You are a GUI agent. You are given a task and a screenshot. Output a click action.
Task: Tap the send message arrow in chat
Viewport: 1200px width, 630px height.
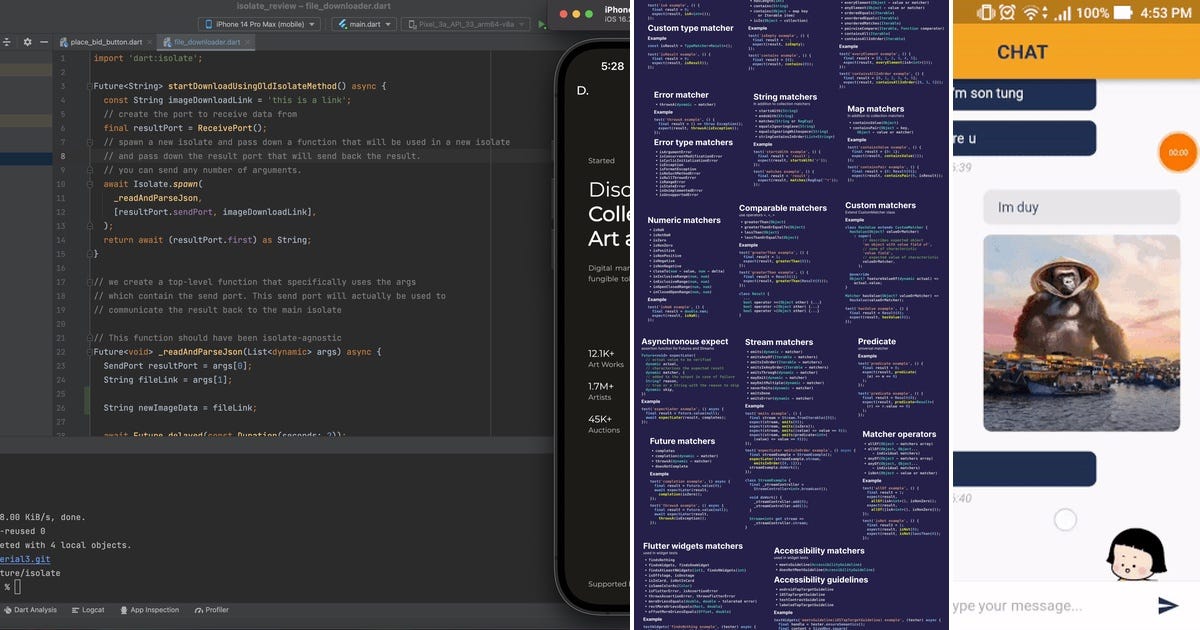(x=1166, y=603)
